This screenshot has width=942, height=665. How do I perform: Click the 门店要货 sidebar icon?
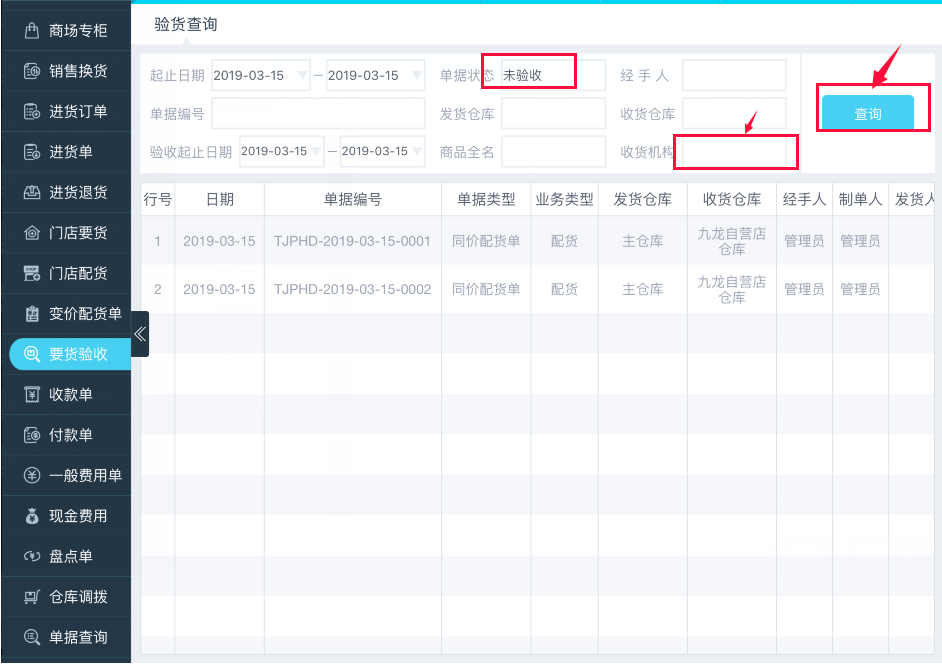[x=32, y=232]
